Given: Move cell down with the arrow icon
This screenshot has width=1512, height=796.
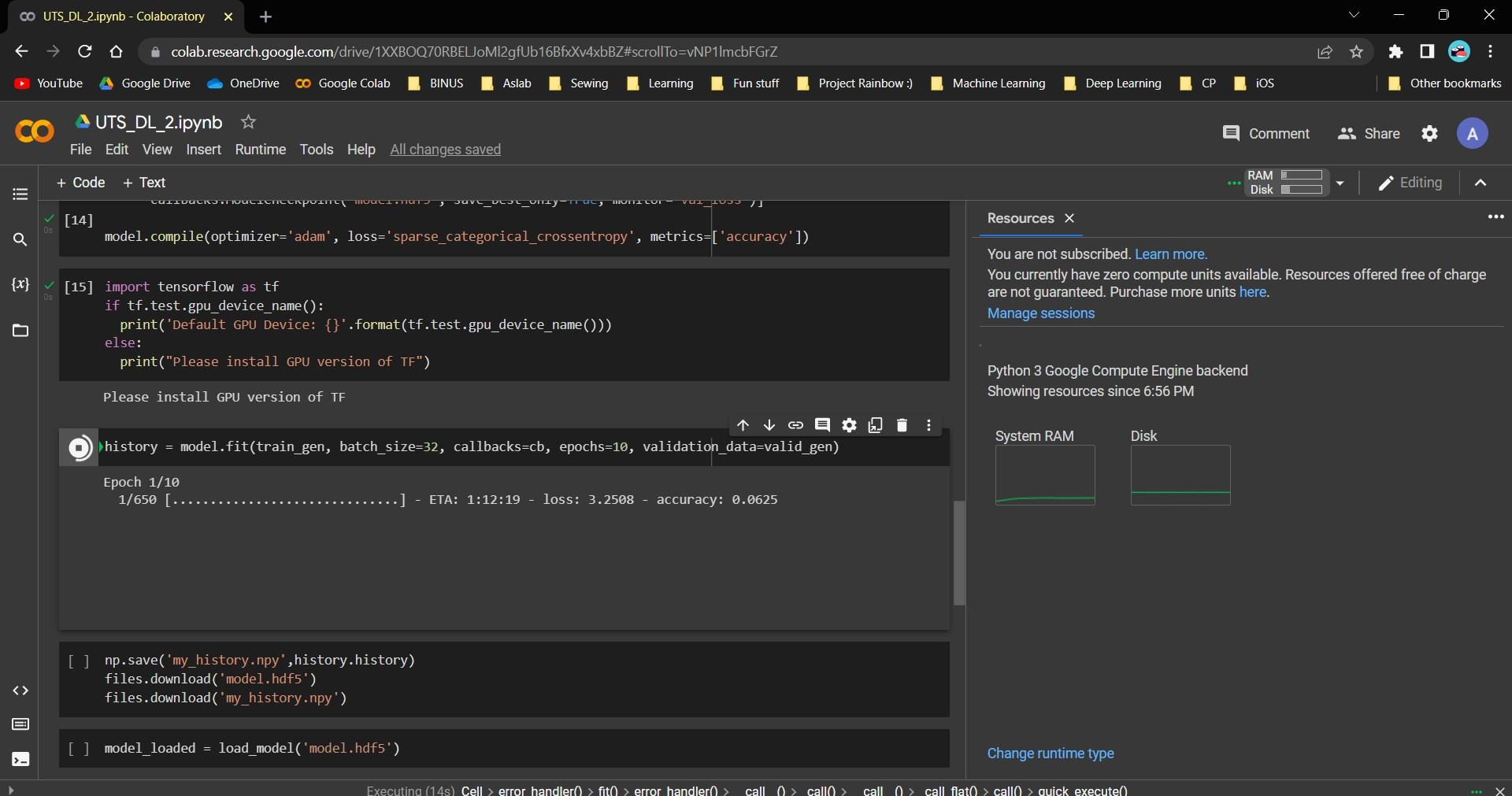Looking at the screenshot, I should [769, 425].
